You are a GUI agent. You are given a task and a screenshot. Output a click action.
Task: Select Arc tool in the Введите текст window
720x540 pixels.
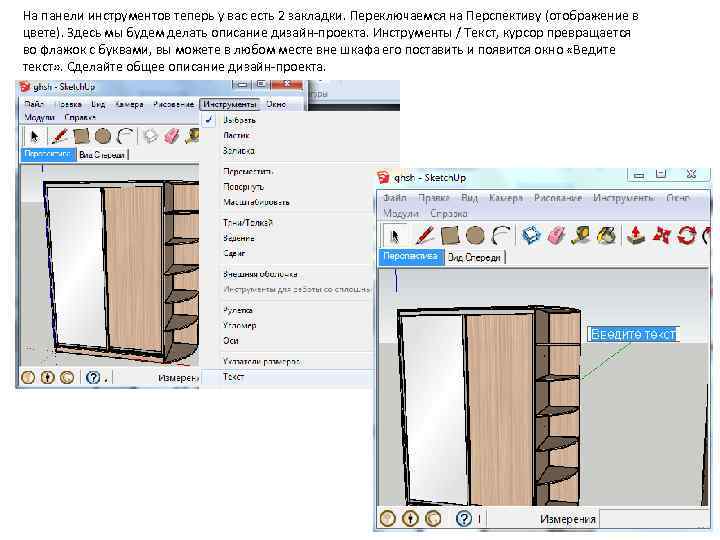[501, 235]
